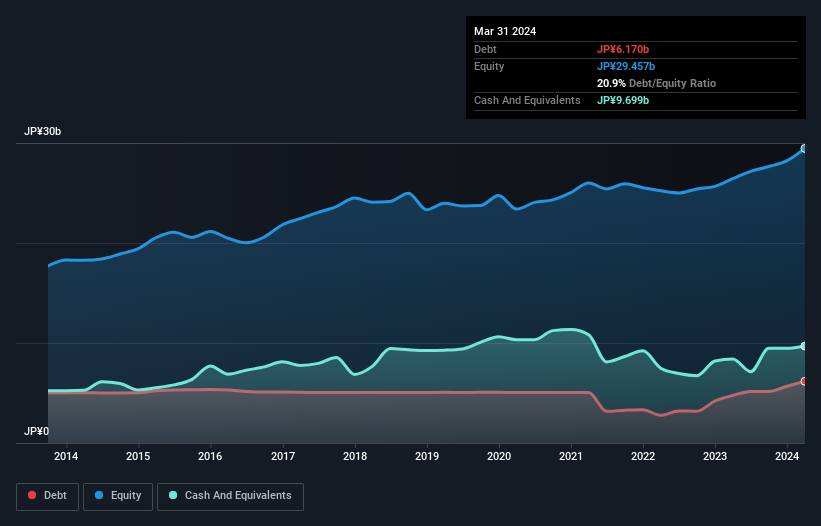Image resolution: width=821 pixels, height=526 pixels.
Task: Click the 2021 x-axis label
Action: tap(571, 457)
